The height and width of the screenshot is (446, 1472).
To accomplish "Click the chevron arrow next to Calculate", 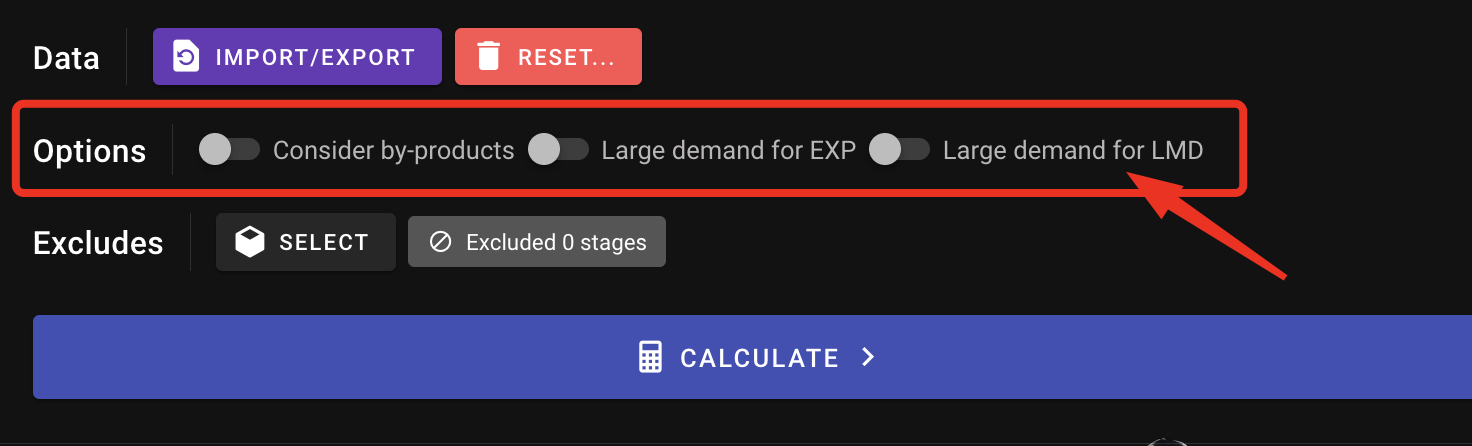I will [868, 358].
